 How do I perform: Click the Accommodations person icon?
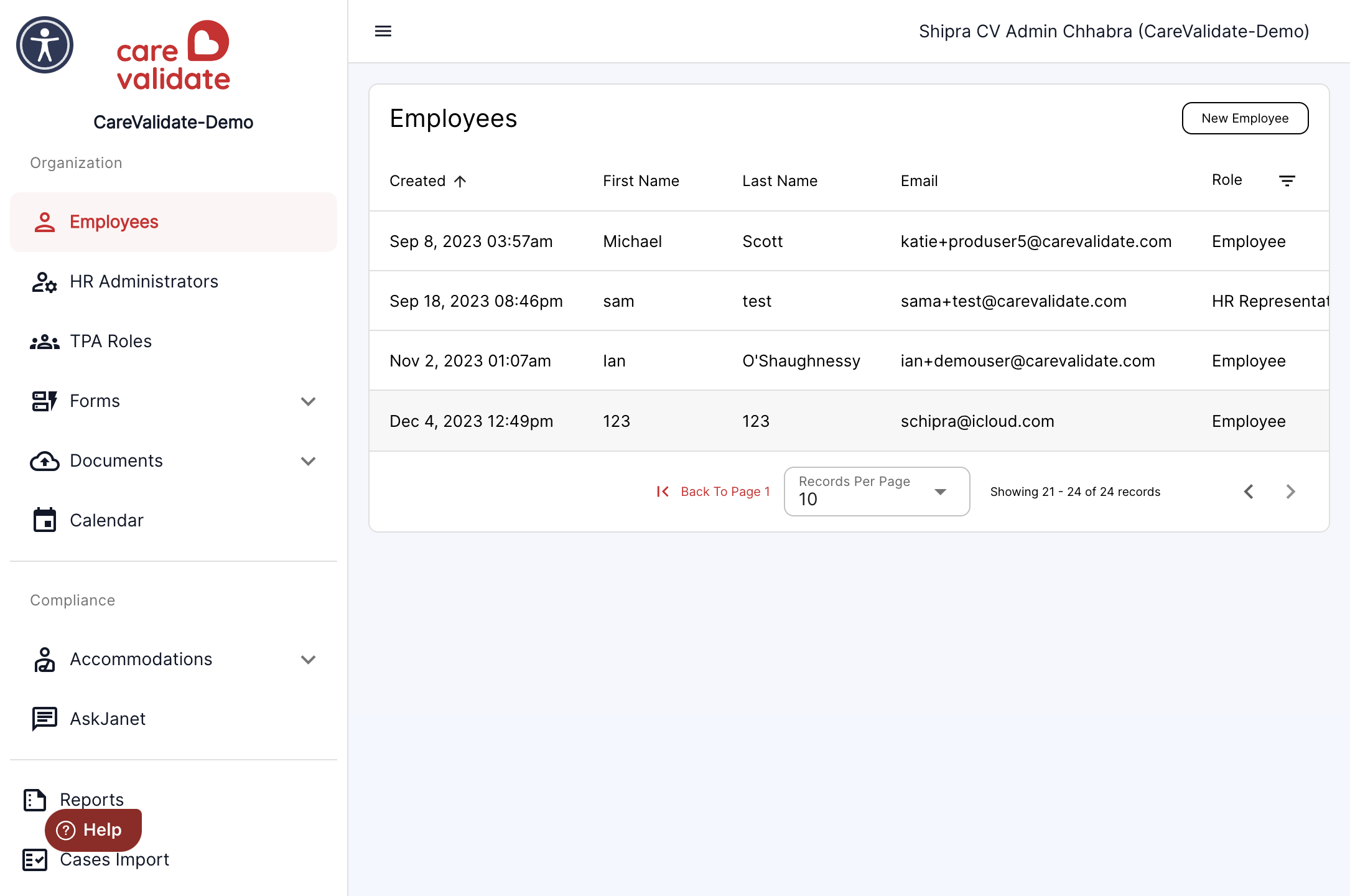coord(45,660)
